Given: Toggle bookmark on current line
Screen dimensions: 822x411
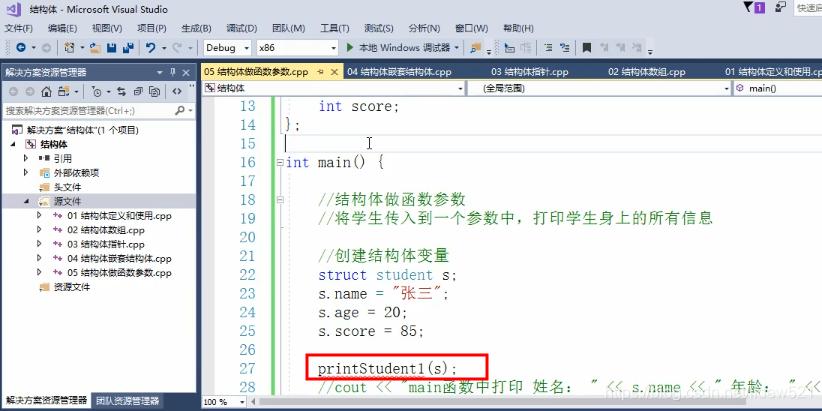Looking at the screenshot, I should (x=587, y=48).
